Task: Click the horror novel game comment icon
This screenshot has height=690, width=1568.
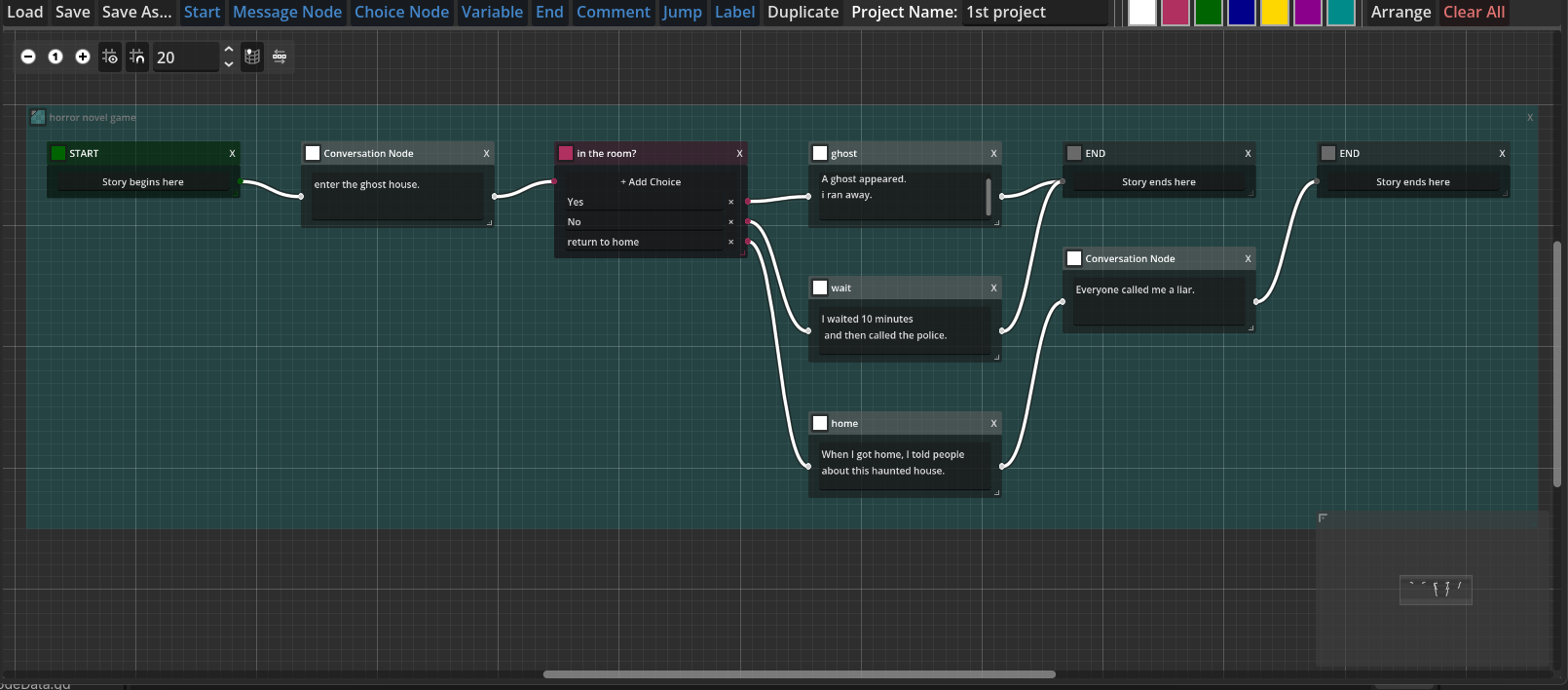Action: click(38, 117)
